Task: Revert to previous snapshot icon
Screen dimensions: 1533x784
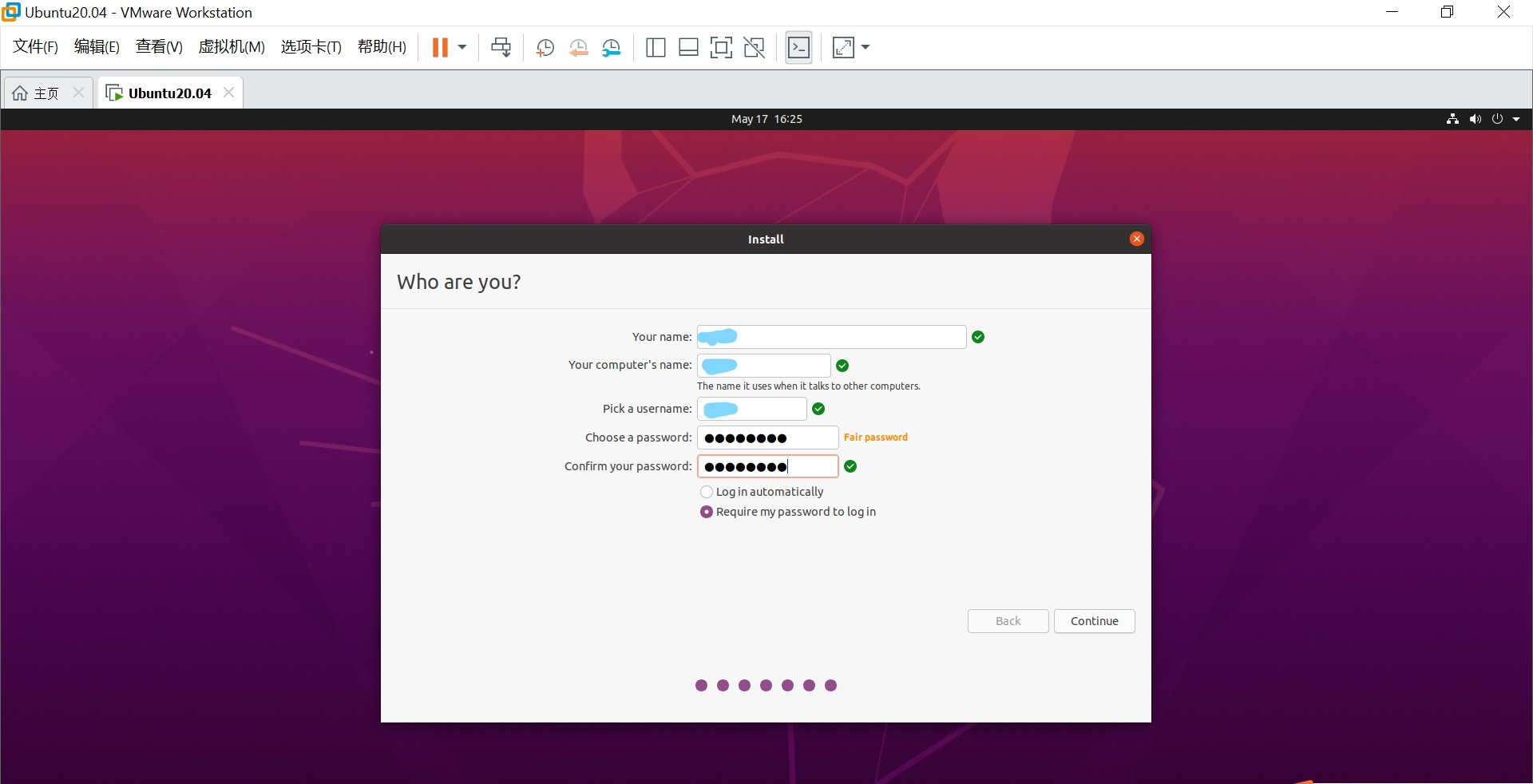Action: tap(579, 48)
